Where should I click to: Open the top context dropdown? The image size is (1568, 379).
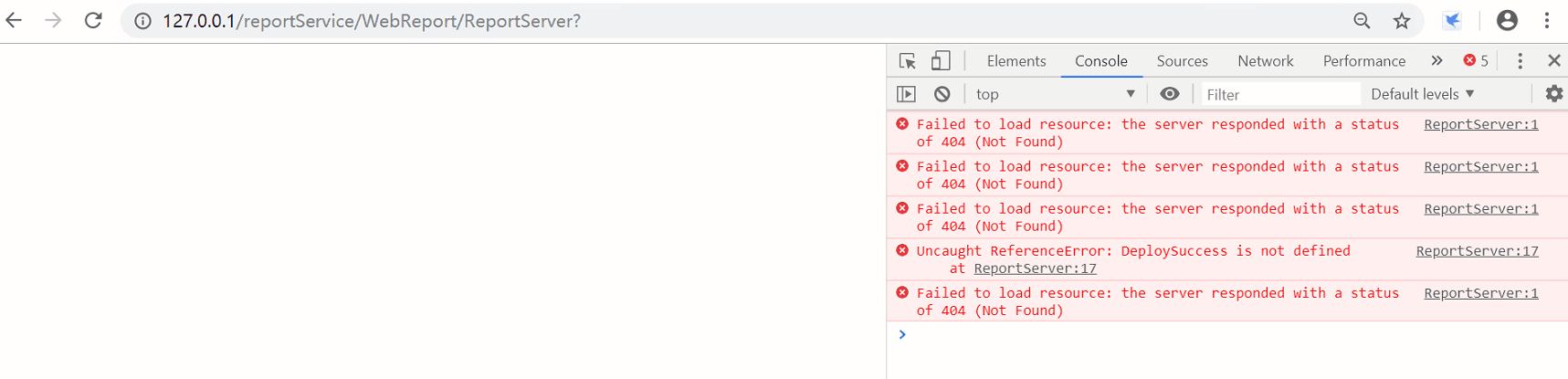point(1055,94)
